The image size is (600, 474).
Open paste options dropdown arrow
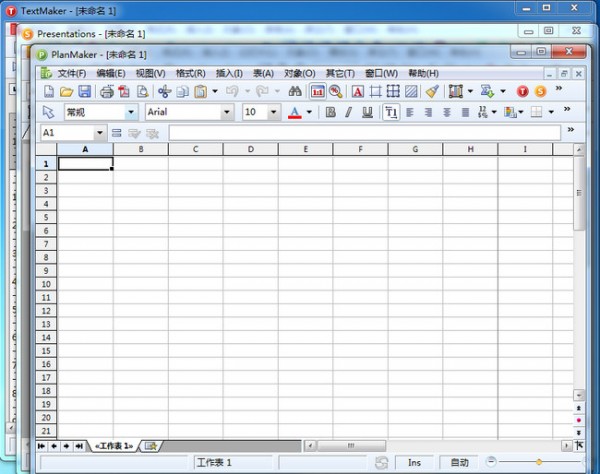tap(215, 91)
